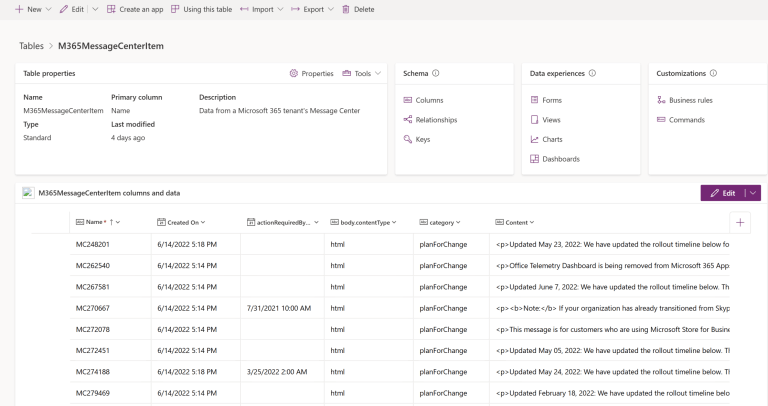Navigate to Tables breadcrumb
This screenshot has width=768, height=406.
31,46
